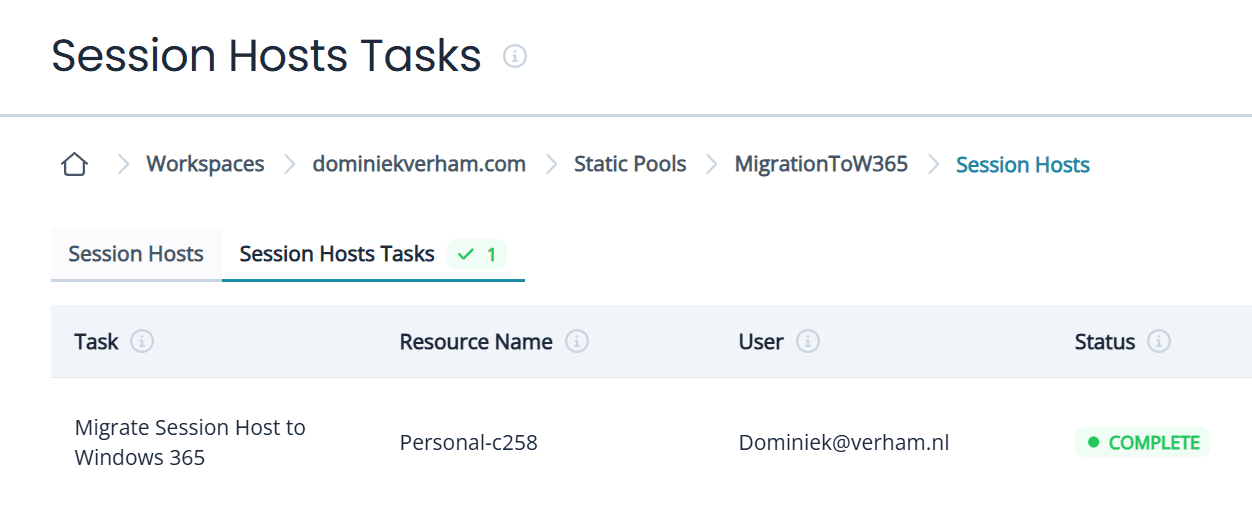Click the green checkmark count badge
1252x507 pixels.
coord(477,255)
